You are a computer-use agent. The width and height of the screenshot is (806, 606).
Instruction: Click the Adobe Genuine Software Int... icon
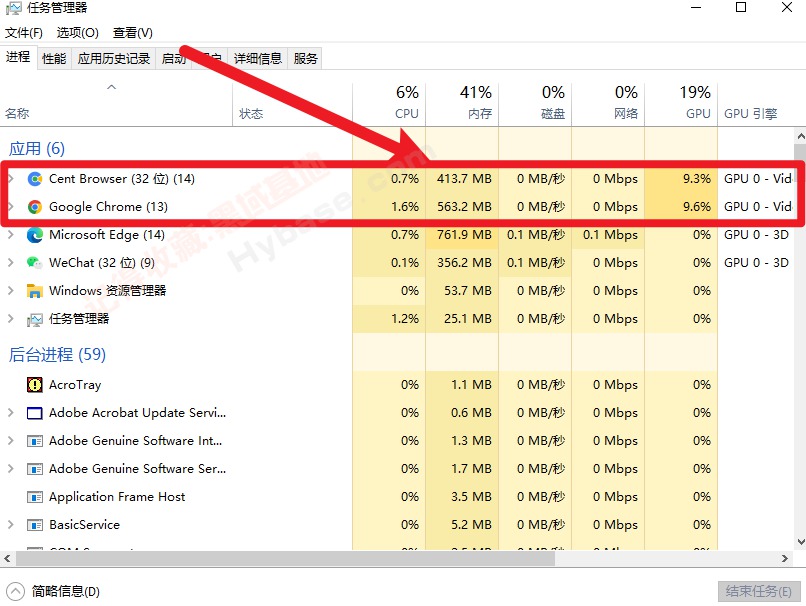34,441
